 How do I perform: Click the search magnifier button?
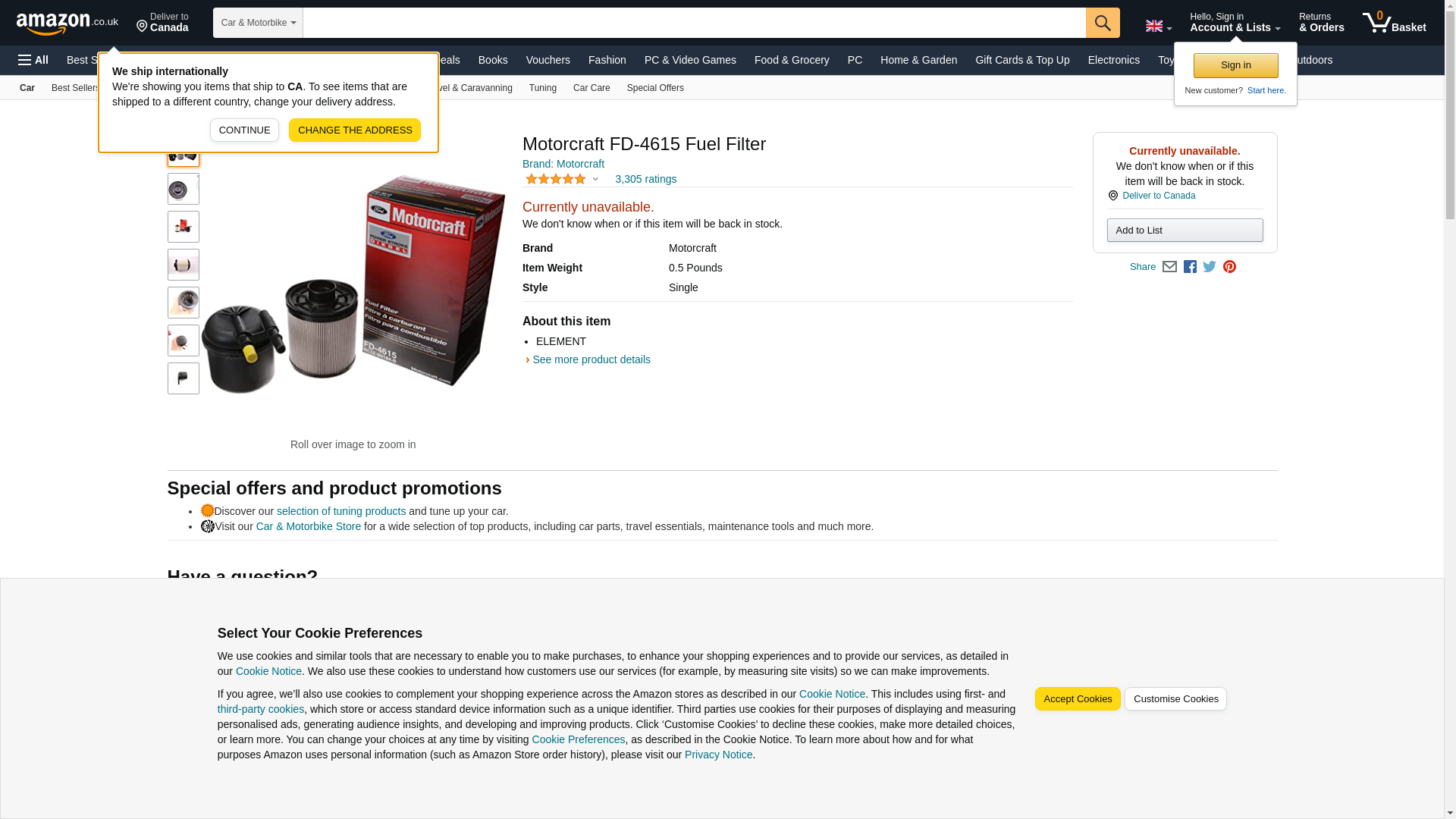[1102, 23]
